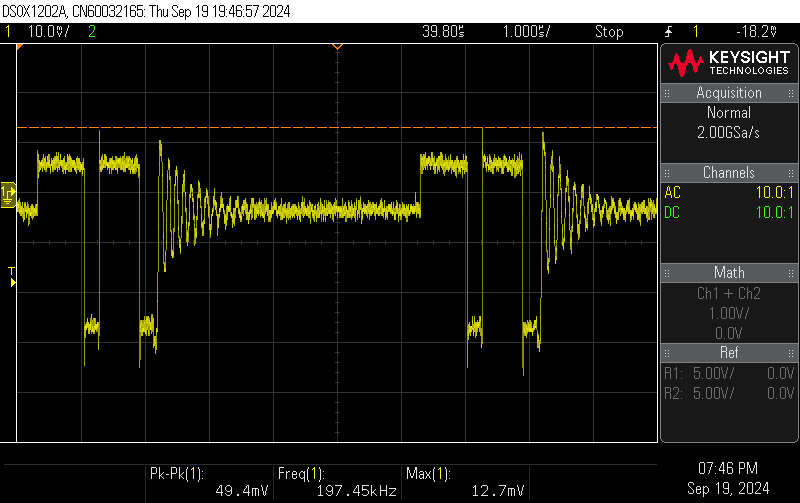Click the 1.000 us/div timebase value
This screenshot has width=800, height=503.
coord(527,32)
